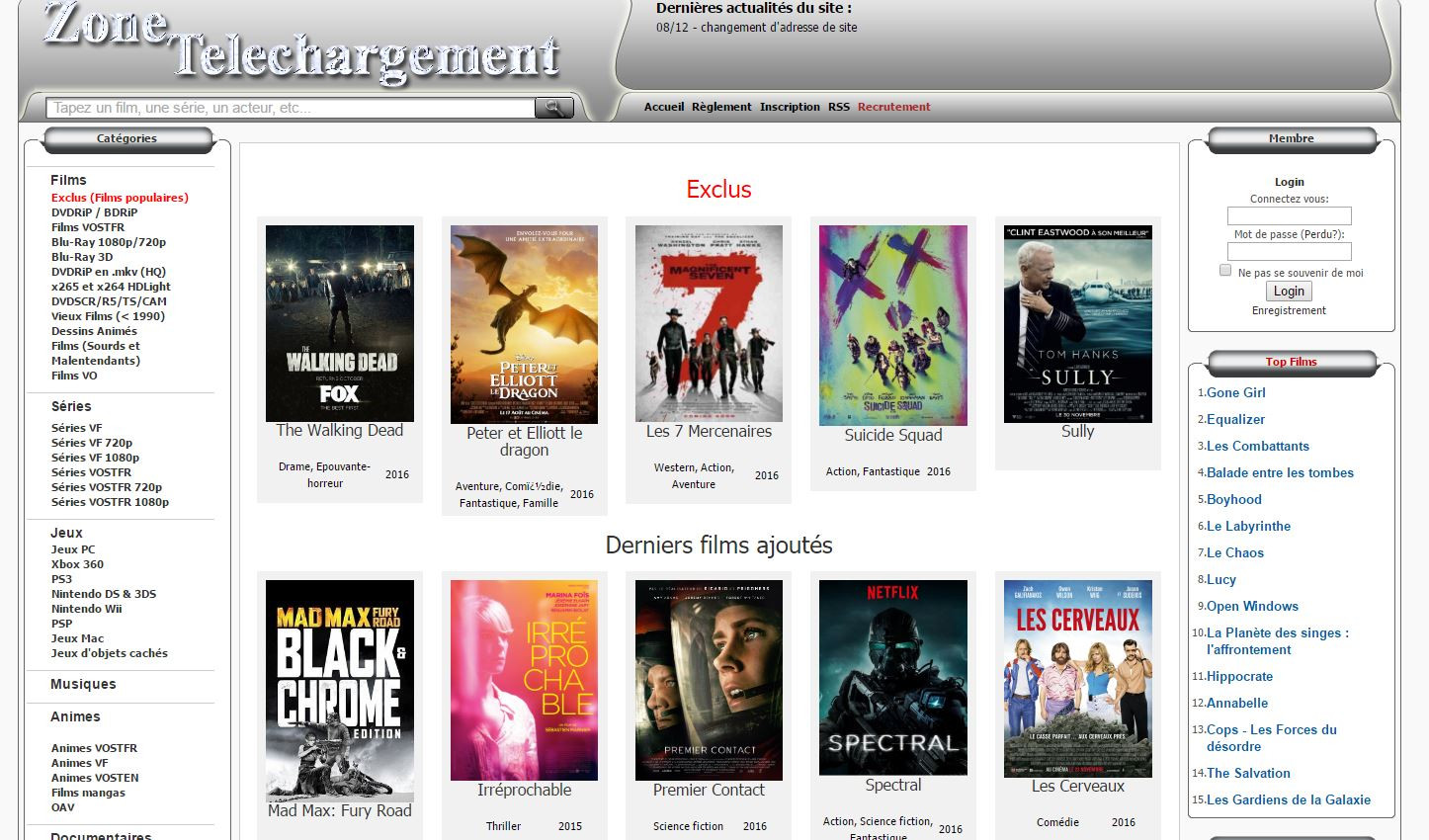Open the Sully poster
The height and width of the screenshot is (840, 1429).
click(1078, 324)
